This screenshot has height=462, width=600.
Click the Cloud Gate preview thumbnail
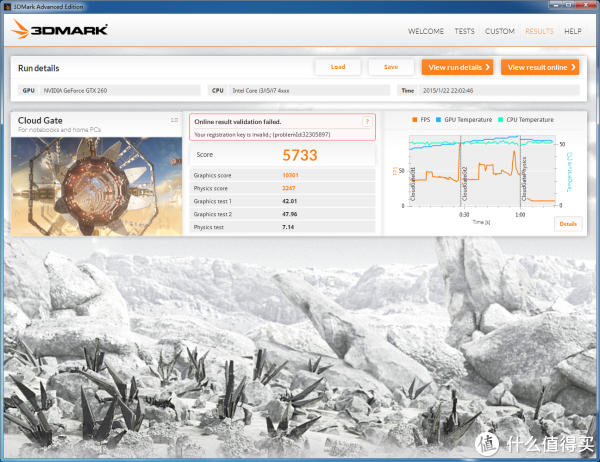click(96, 186)
